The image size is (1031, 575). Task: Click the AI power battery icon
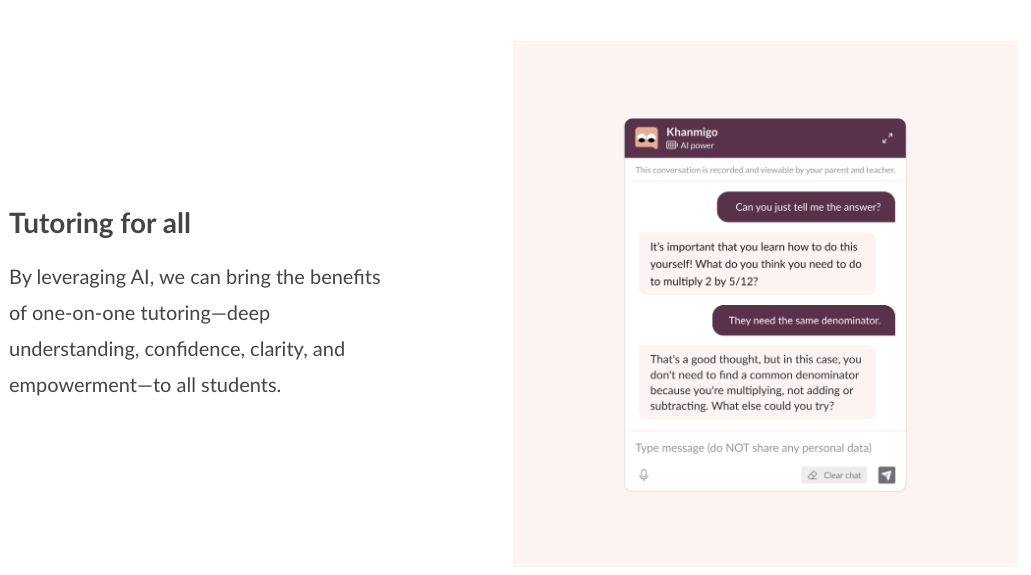coord(671,145)
